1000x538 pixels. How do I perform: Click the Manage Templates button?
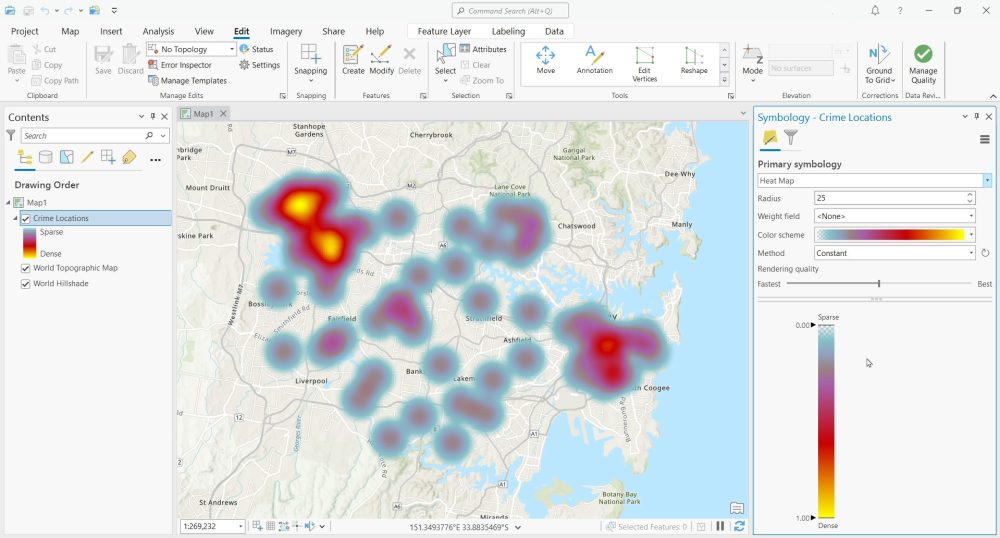(188, 81)
